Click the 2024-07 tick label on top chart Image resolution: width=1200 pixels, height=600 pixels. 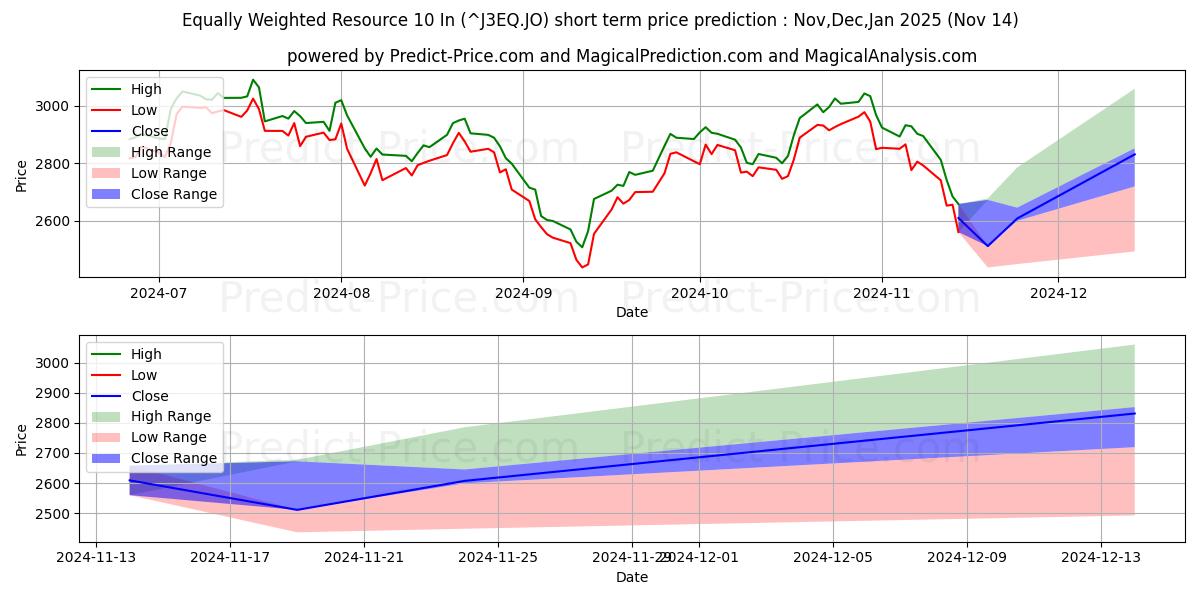(x=159, y=293)
